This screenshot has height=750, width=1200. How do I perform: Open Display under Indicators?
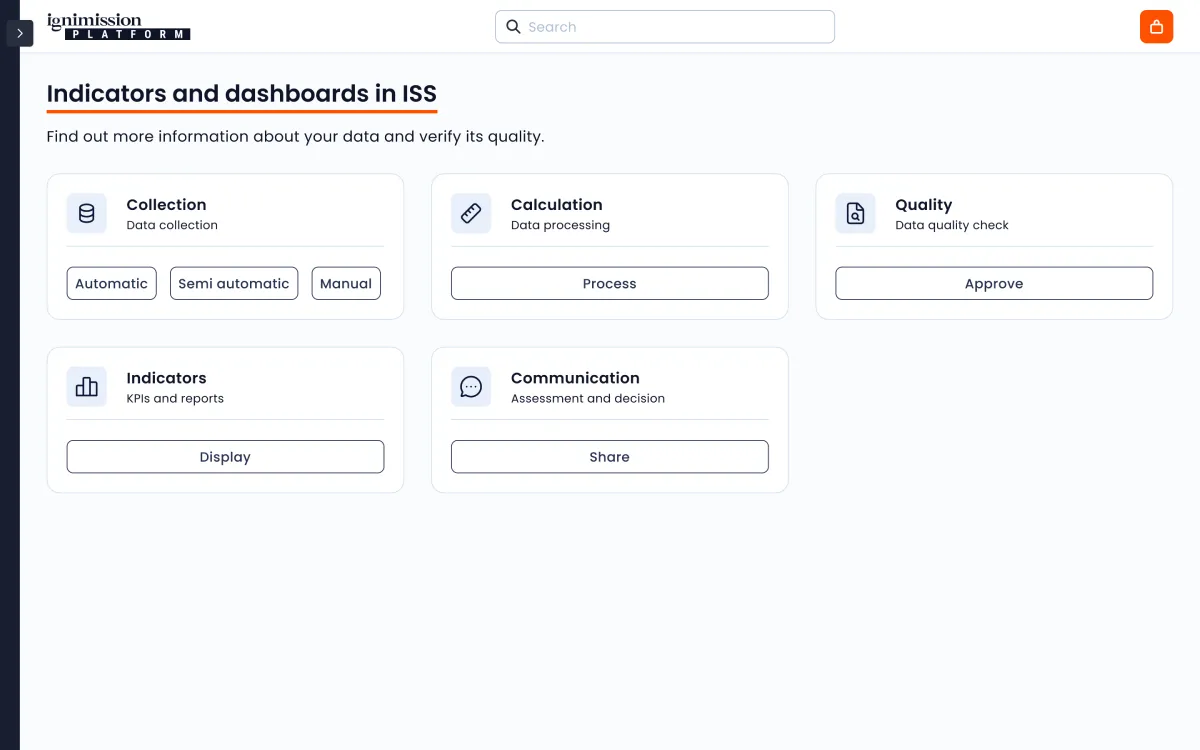click(225, 457)
